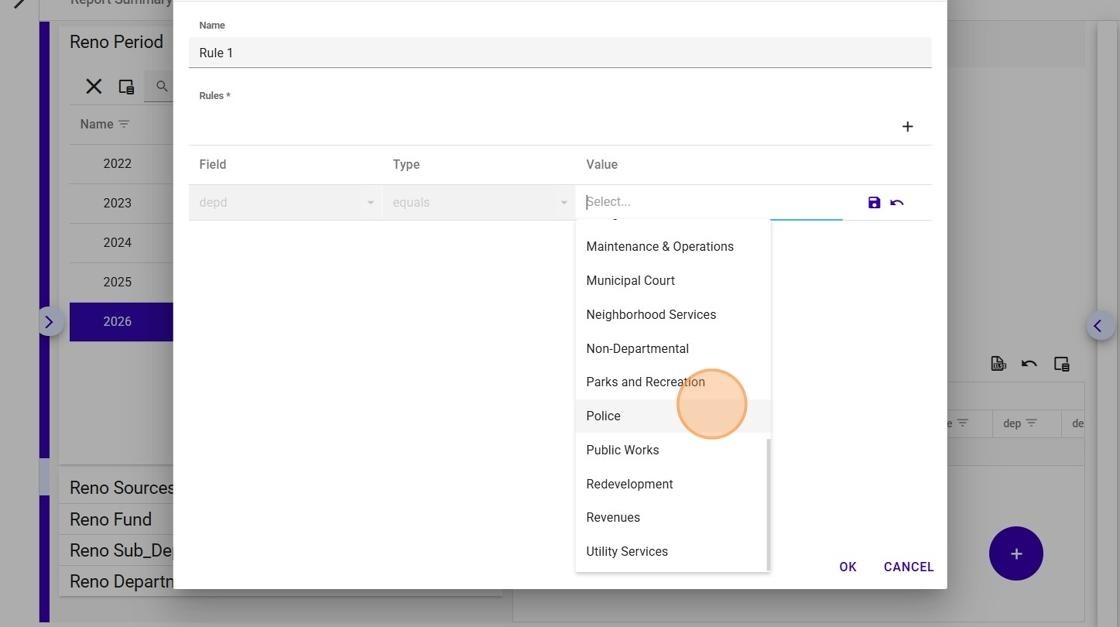
Task: Click the search magnifier in Reno Period
Action: click(x=162, y=86)
